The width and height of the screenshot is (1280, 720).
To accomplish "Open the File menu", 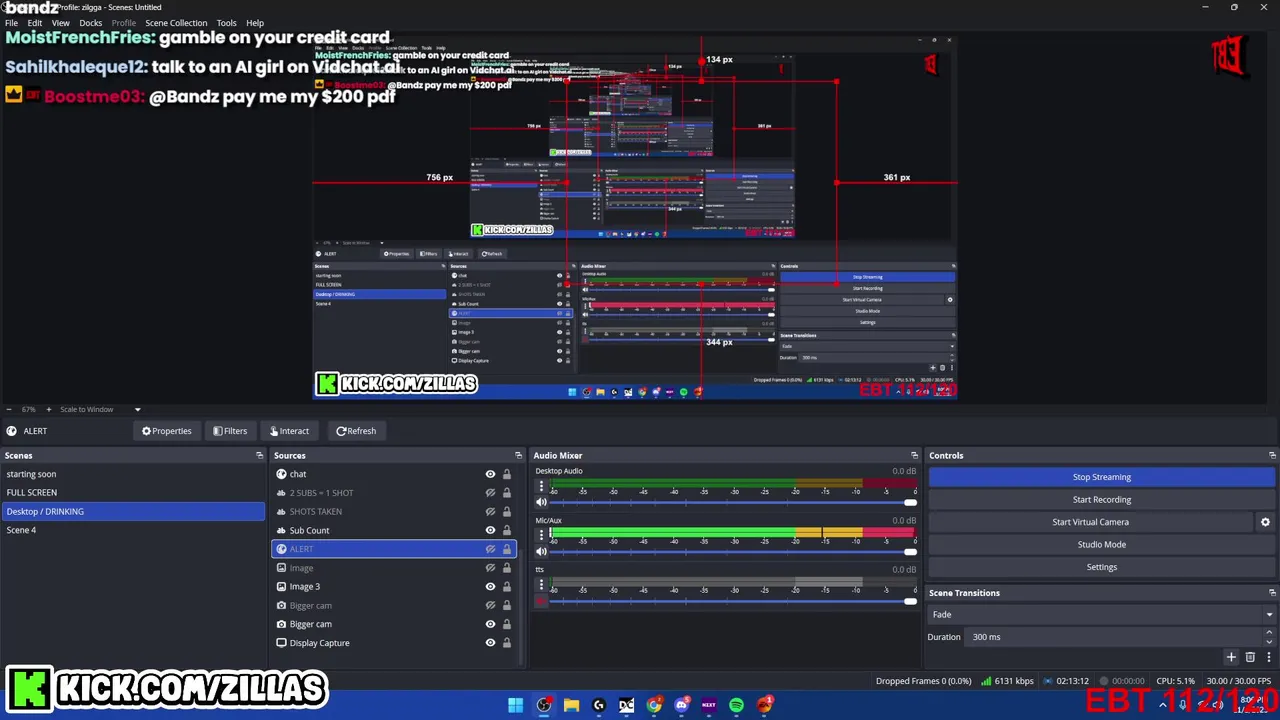I will click(x=11, y=23).
